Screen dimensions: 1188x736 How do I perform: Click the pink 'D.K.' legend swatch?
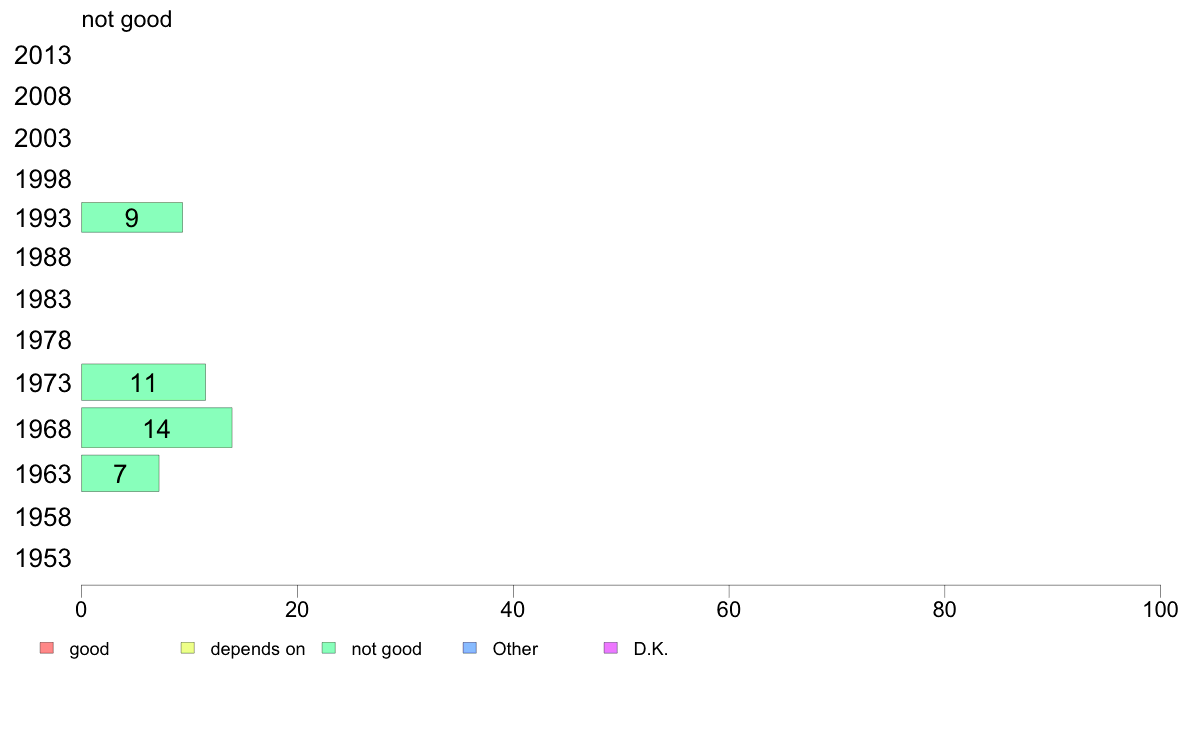click(x=611, y=648)
